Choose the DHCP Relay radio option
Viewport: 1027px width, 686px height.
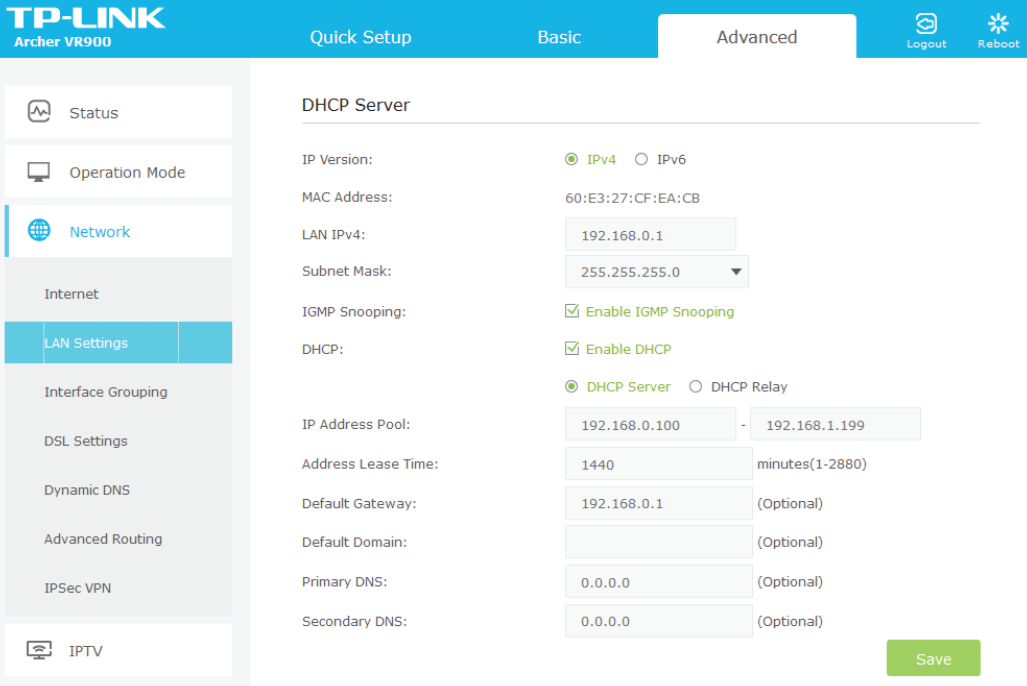696,387
